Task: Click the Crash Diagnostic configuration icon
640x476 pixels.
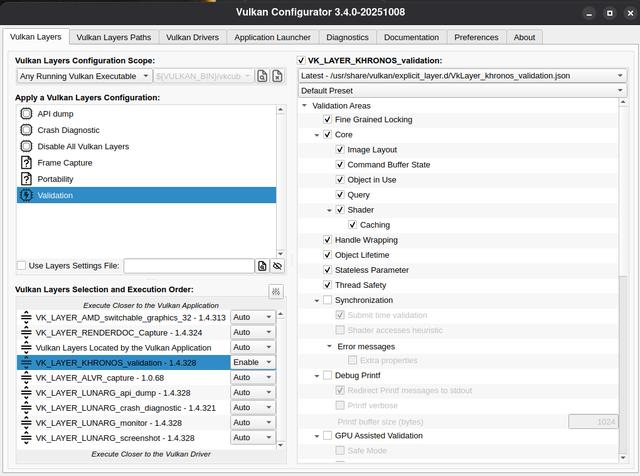Action: coord(26,130)
